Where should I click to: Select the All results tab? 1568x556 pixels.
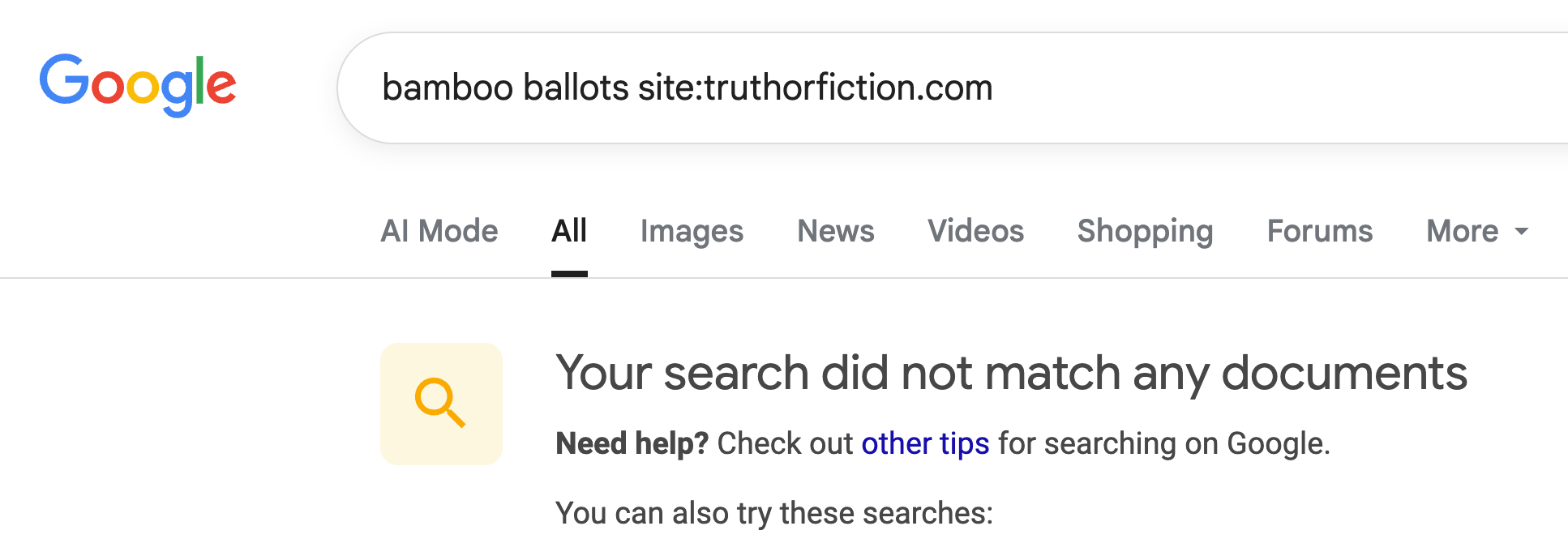click(569, 231)
